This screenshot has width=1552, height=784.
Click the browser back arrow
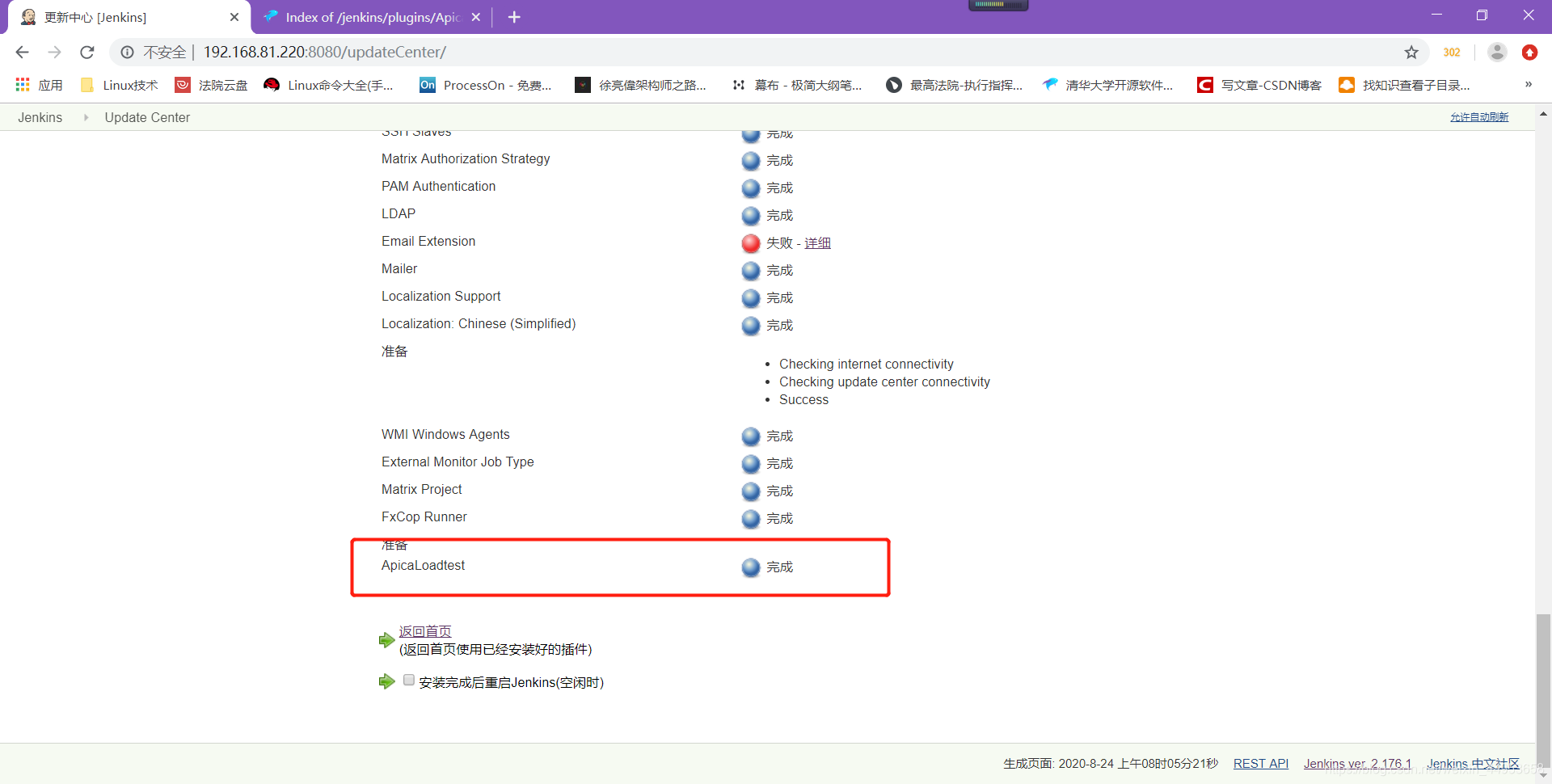coord(22,52)
